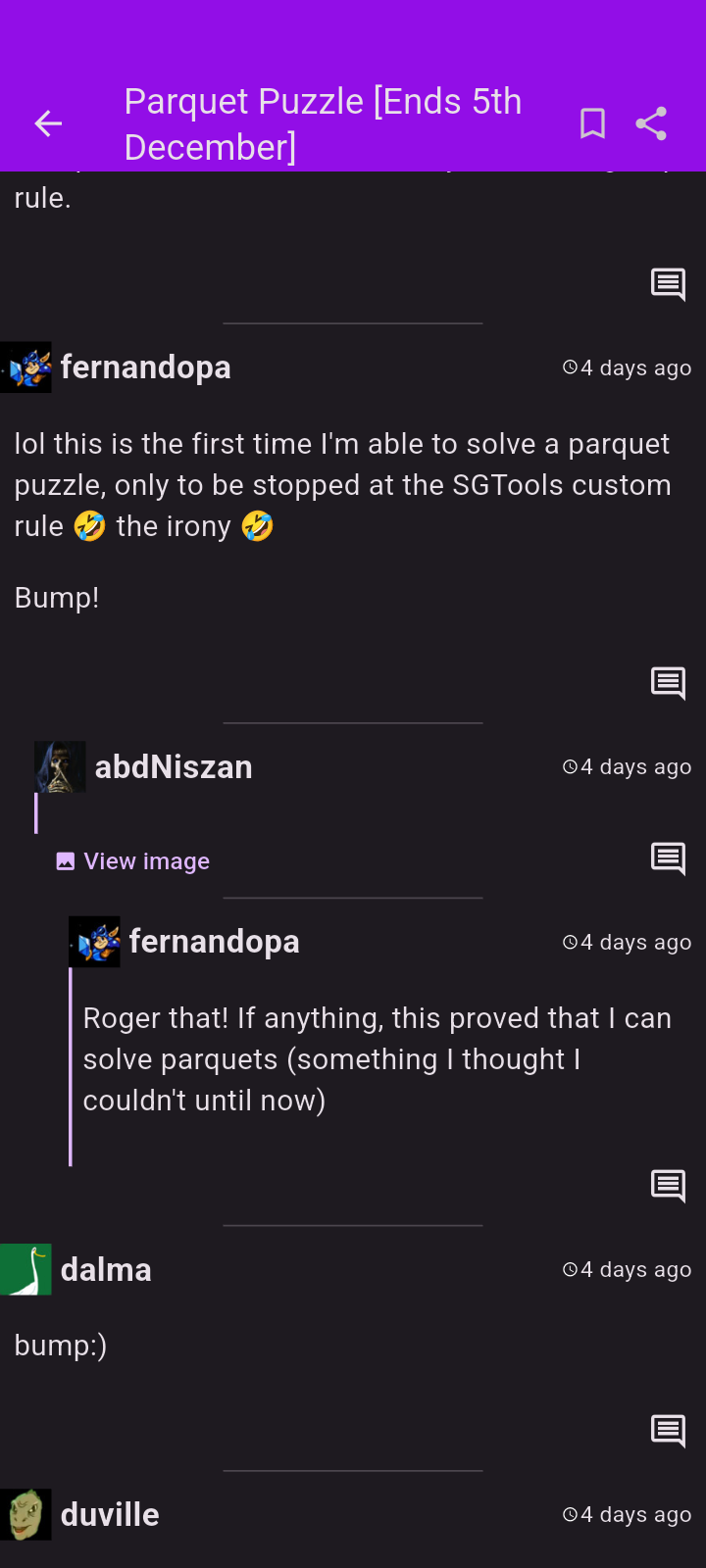706x1568 pixels.
Task: Reply icon under fernandopa's Roger that comment
Action: tap(668, 1186)
